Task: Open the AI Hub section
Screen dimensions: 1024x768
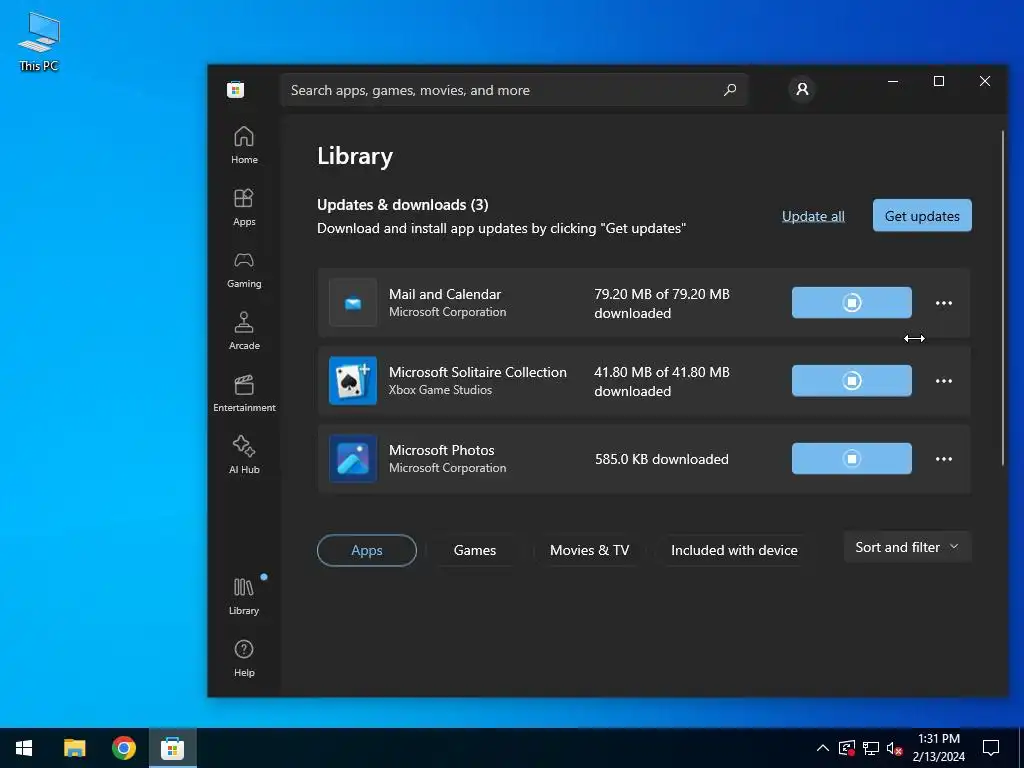Action: click(x=244, y=455)
